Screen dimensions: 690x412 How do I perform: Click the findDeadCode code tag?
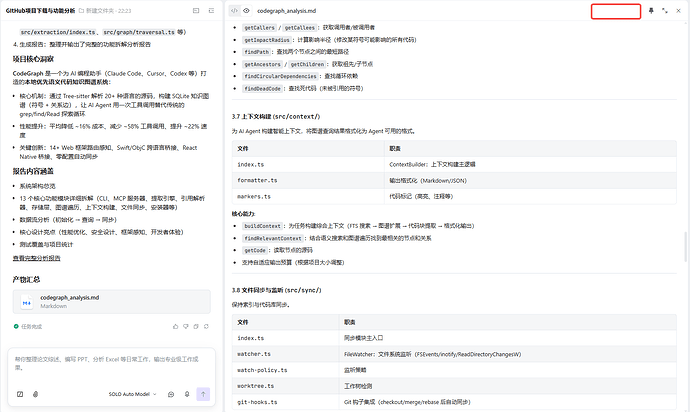[x=262, y=88]
